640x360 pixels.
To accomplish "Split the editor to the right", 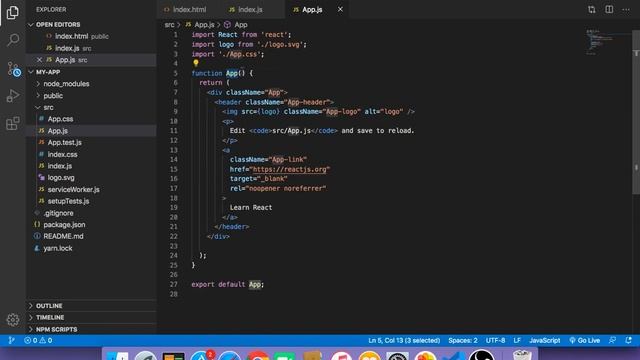I will pos(609,9).
